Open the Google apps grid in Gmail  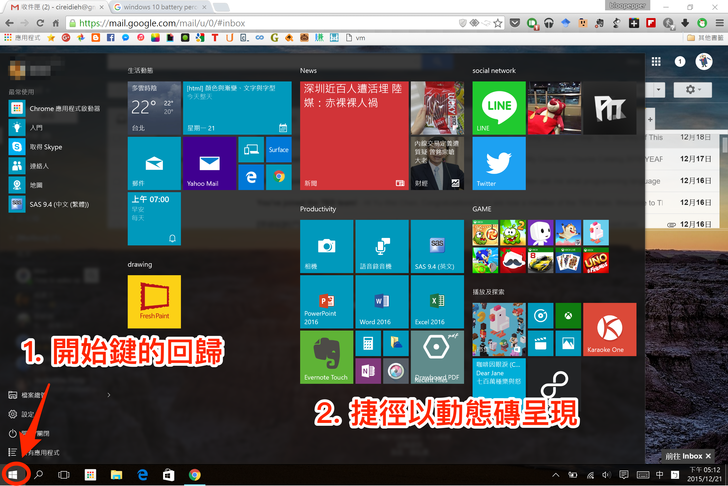pos(656,61)
